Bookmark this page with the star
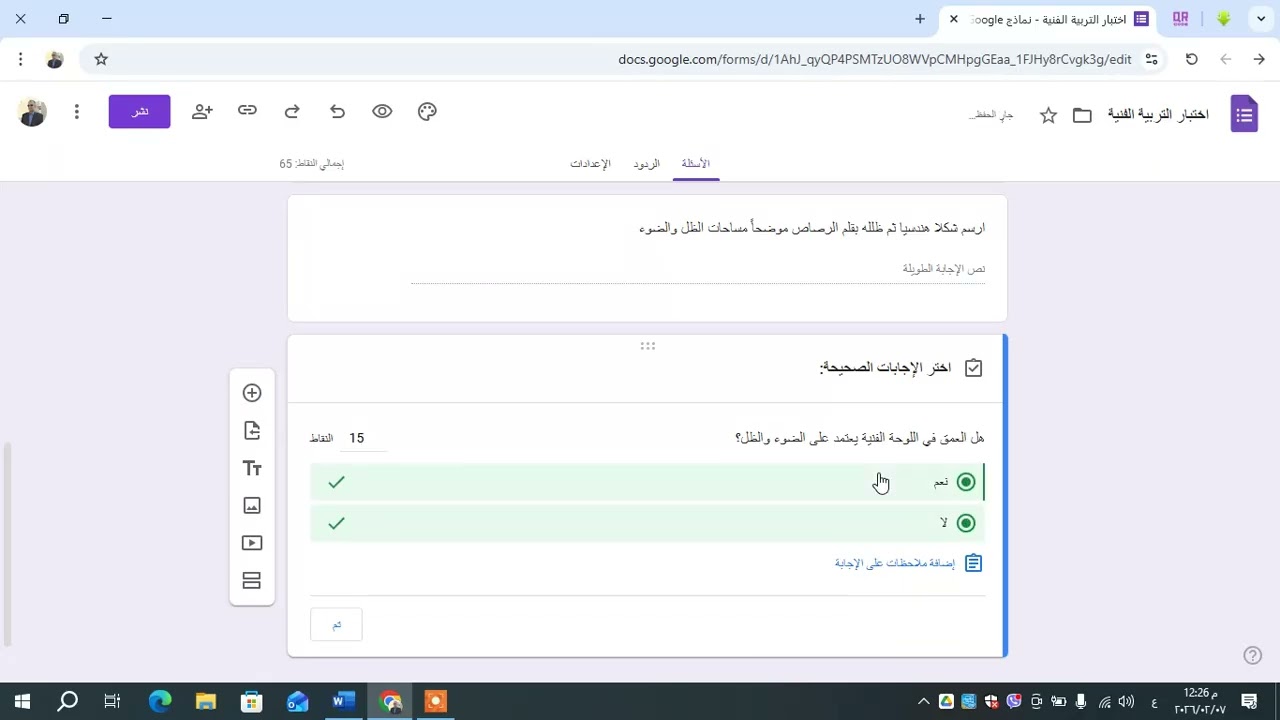Screen dimensions: 1280x720 pyautogui.click(x=101, y=59)
